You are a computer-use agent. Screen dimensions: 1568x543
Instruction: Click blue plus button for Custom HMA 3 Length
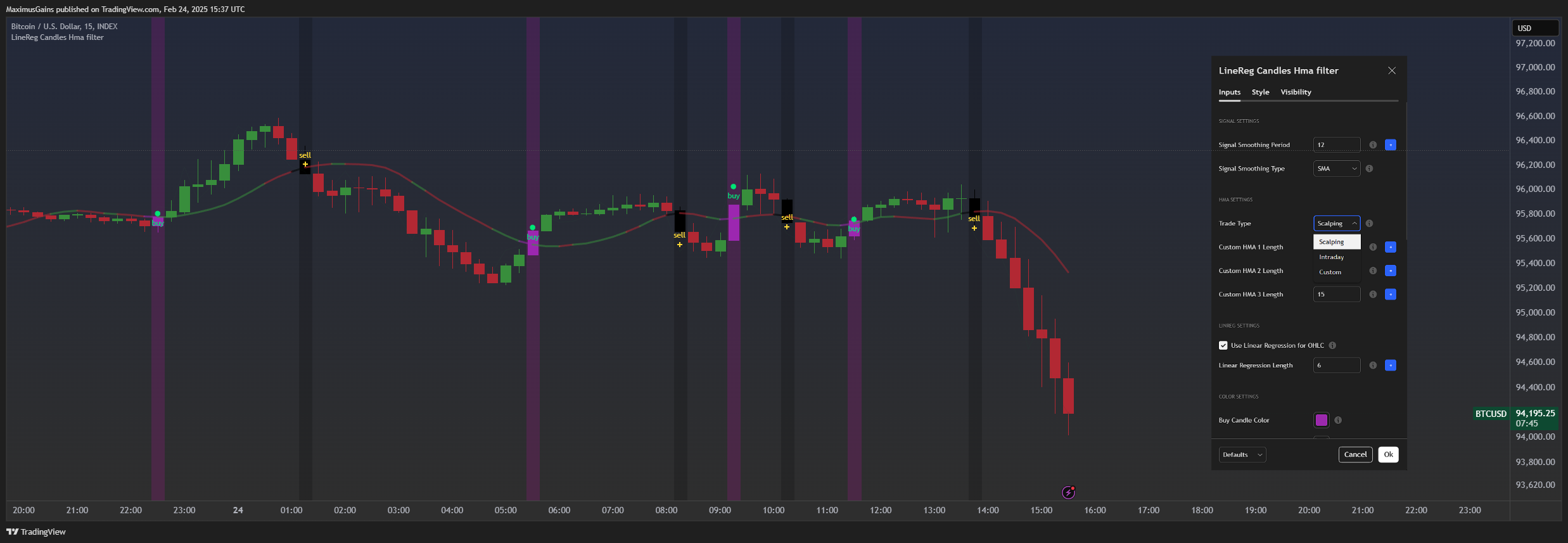[1391, 294]
